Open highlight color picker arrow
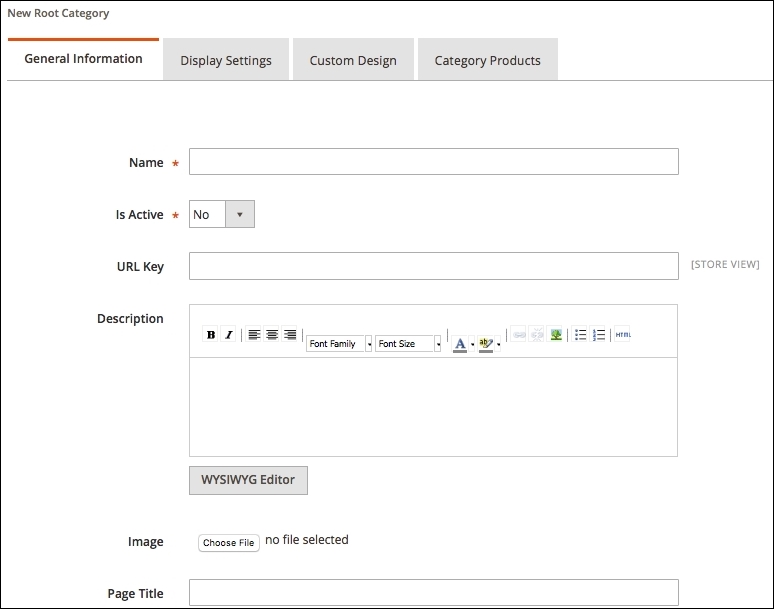The width and height of the screenshot is (774, 609). point(498,344)
